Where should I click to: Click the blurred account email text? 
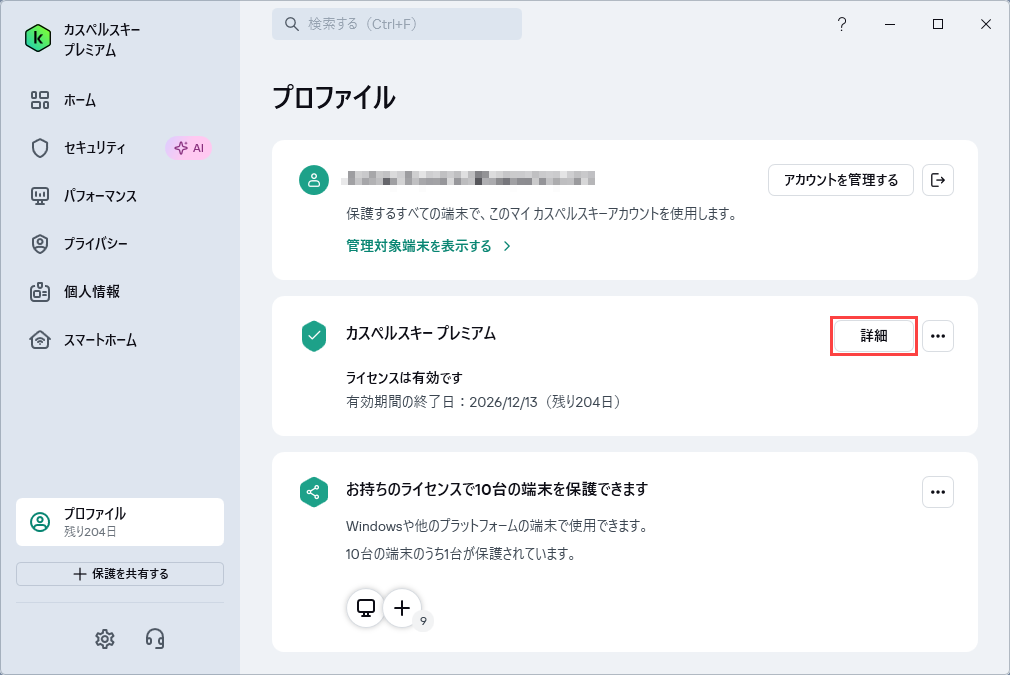pyautogui.click(x=468, y=178)
